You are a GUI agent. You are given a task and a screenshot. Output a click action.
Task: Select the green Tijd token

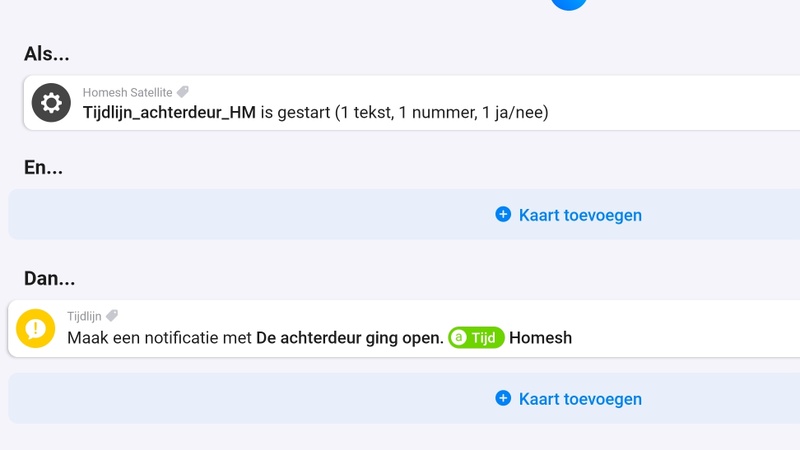point(477,338)
